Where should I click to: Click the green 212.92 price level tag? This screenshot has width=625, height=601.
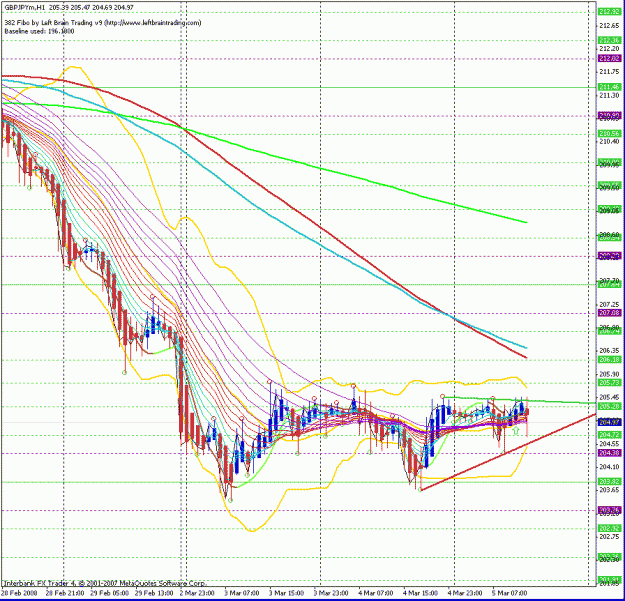(610, 12)
